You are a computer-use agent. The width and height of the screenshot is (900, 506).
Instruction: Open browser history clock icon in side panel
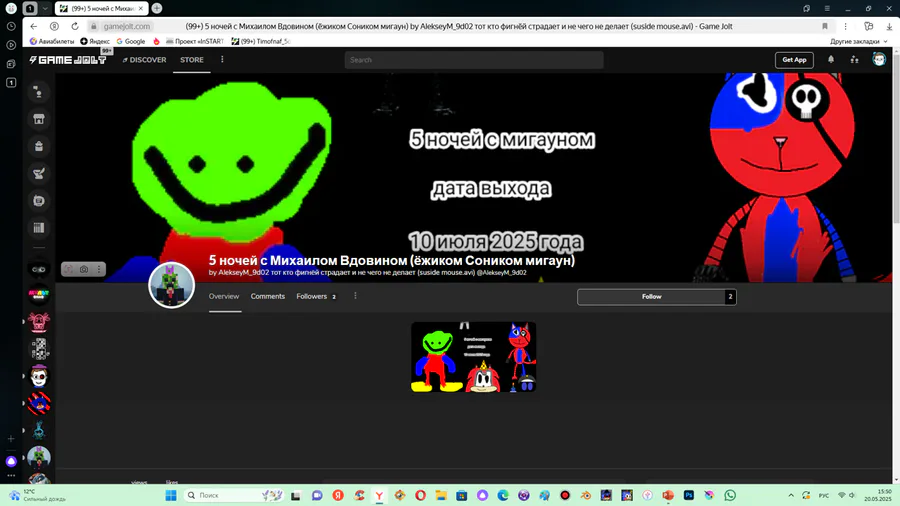point(11,26)
